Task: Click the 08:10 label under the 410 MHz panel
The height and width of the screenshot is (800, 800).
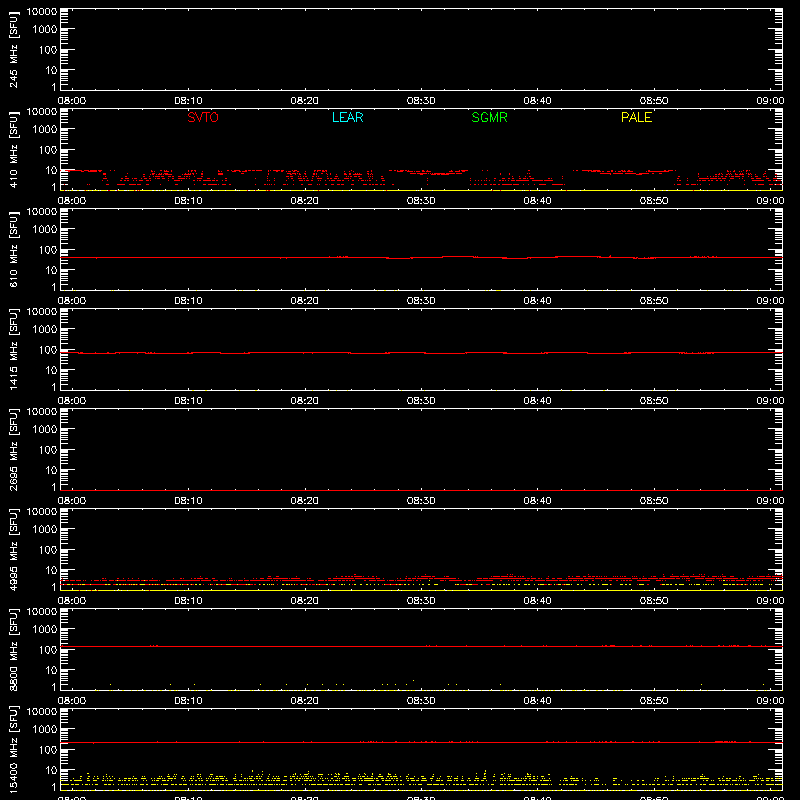Action: 188,201
